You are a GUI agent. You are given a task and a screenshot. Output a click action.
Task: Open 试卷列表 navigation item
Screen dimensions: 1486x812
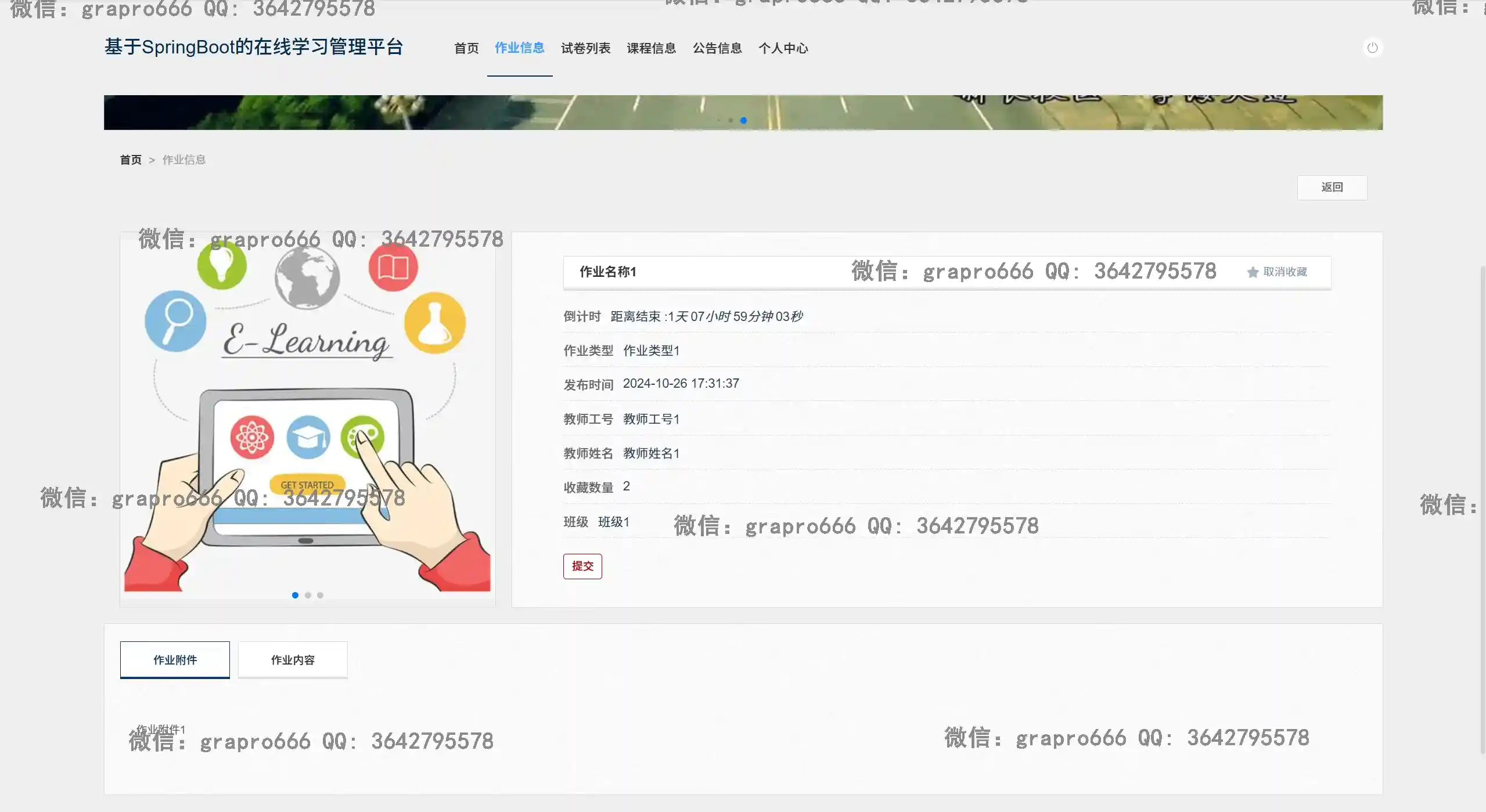pyautogui.click(x=585, y=48)
